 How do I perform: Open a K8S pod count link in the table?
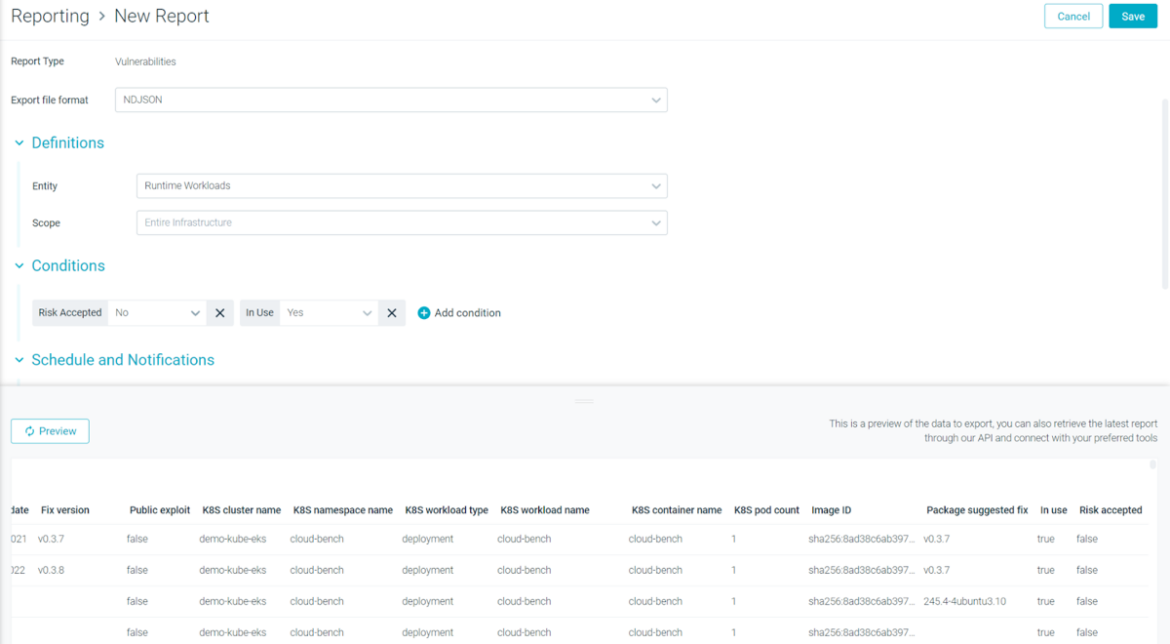coord(734,538)
